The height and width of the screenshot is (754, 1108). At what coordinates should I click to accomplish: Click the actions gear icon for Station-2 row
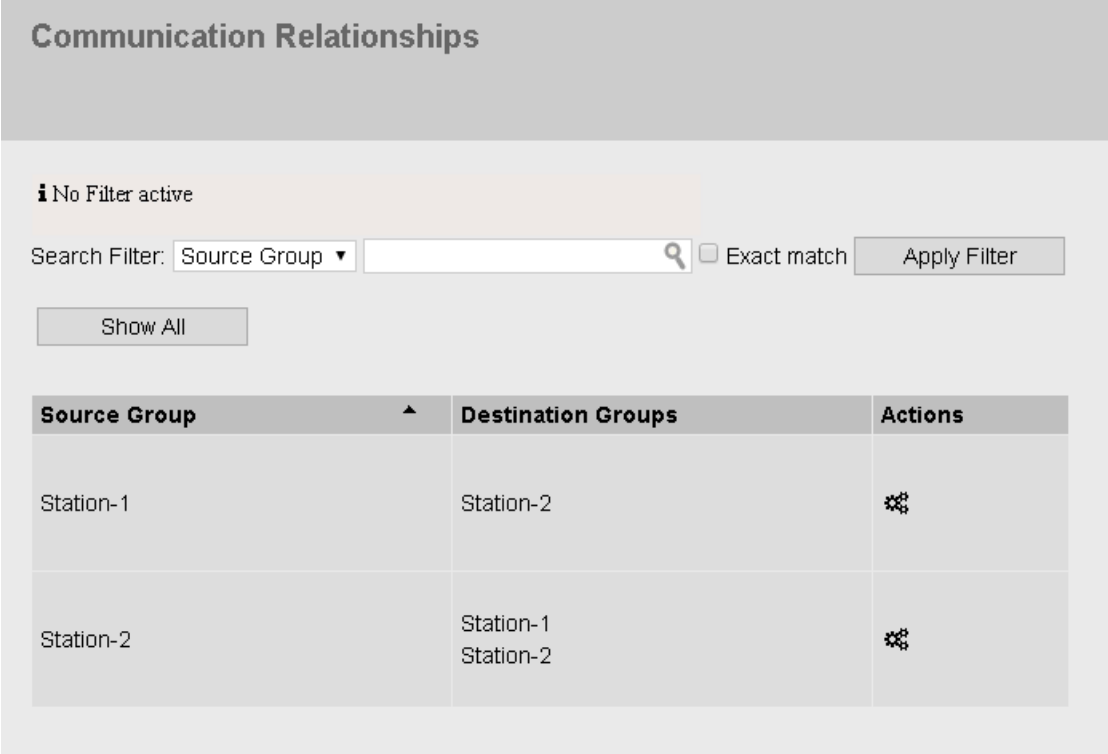[895, 640]
